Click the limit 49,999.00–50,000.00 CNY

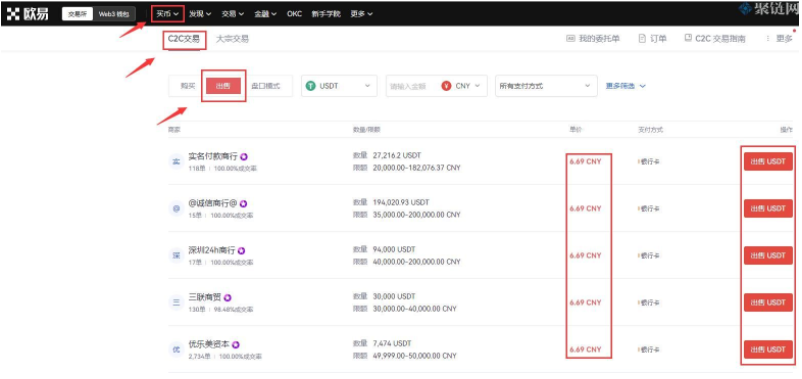415,356
